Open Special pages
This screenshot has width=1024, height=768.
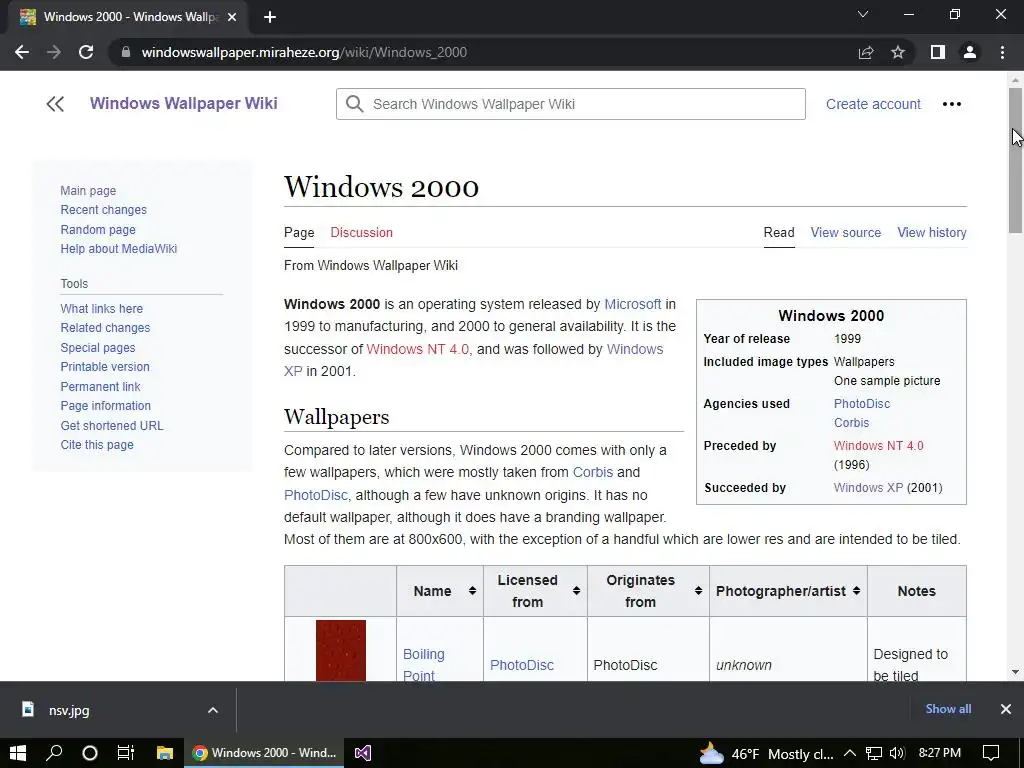(98, 347)
